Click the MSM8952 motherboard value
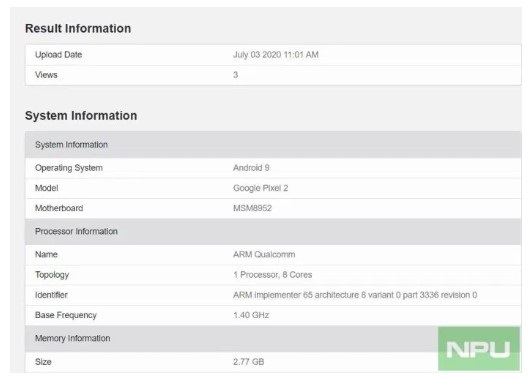The height and width of the screenshot is (378, 532). 252,208
